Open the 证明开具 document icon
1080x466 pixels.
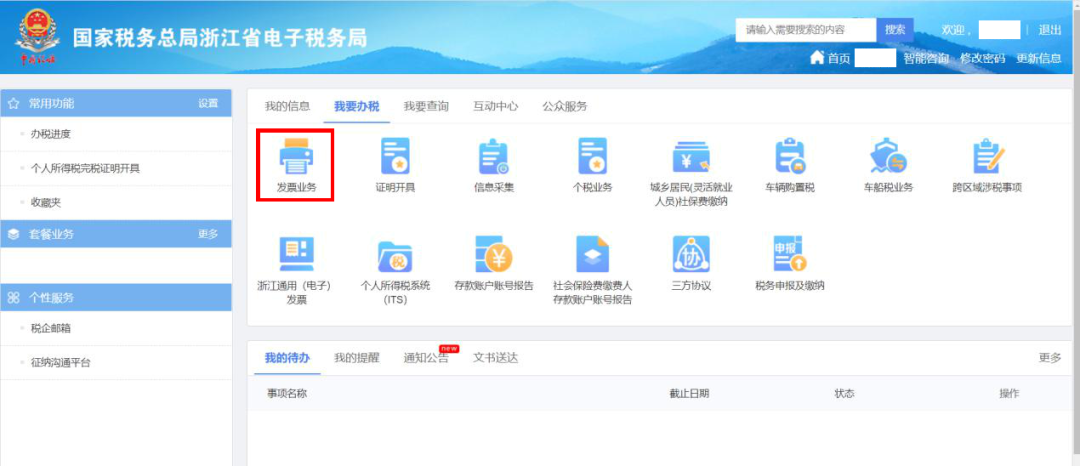point(395,156)
